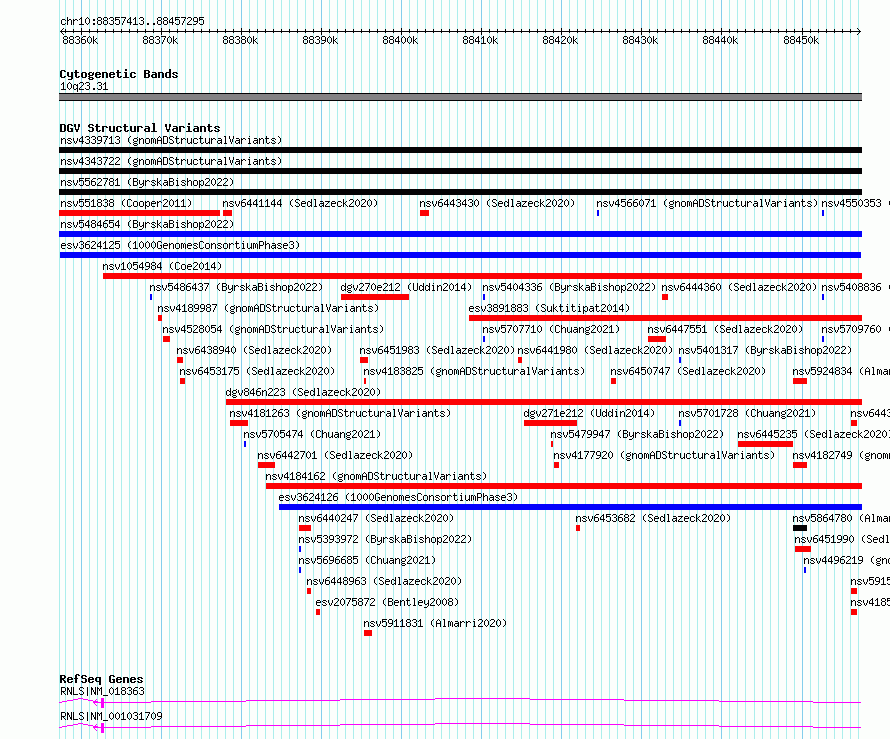Click nsv5705474 Chuang2021 label
Screen dimensions: 890x739
point(312,434)
